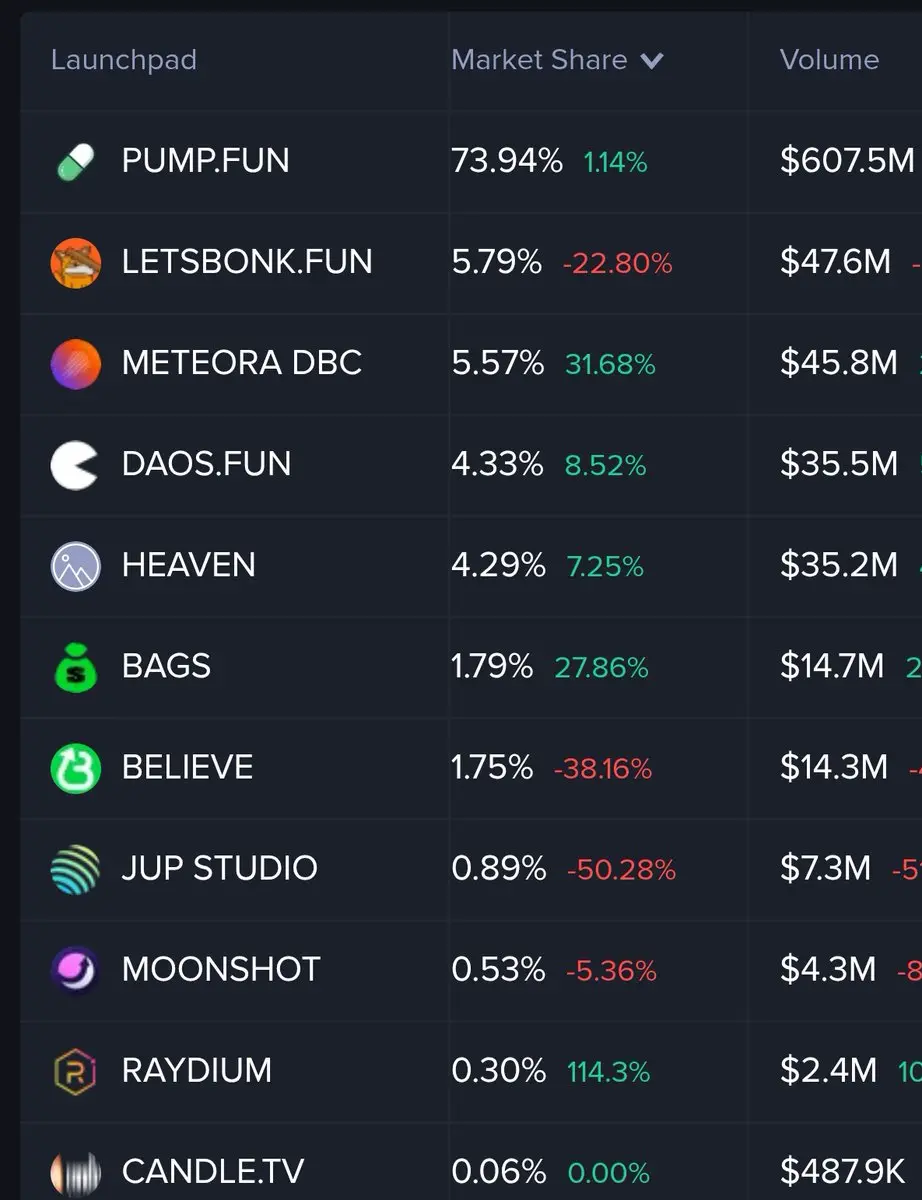Open the METEORA DBC launchpad name
This screenshot has height=1200, width=922.
pos(242,362)
